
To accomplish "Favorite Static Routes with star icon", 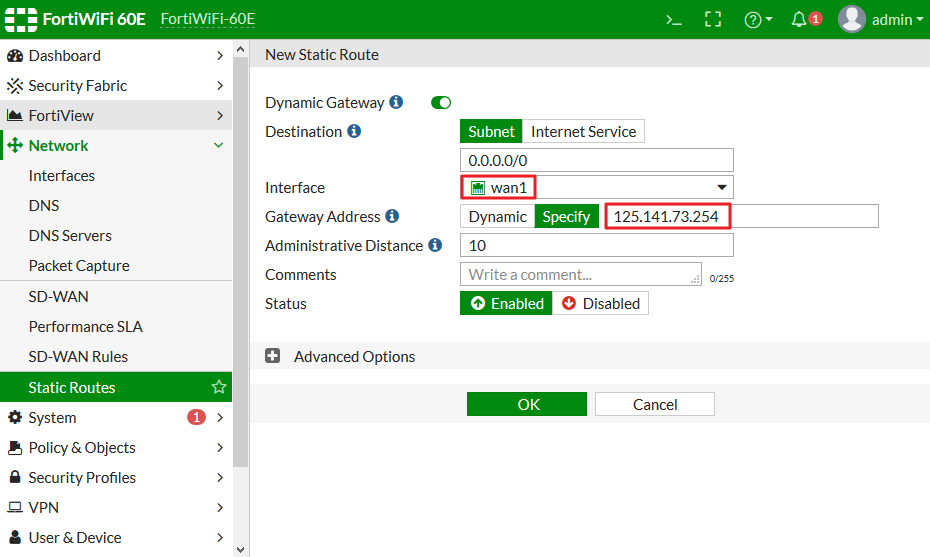I will click(x=219, y=387).
